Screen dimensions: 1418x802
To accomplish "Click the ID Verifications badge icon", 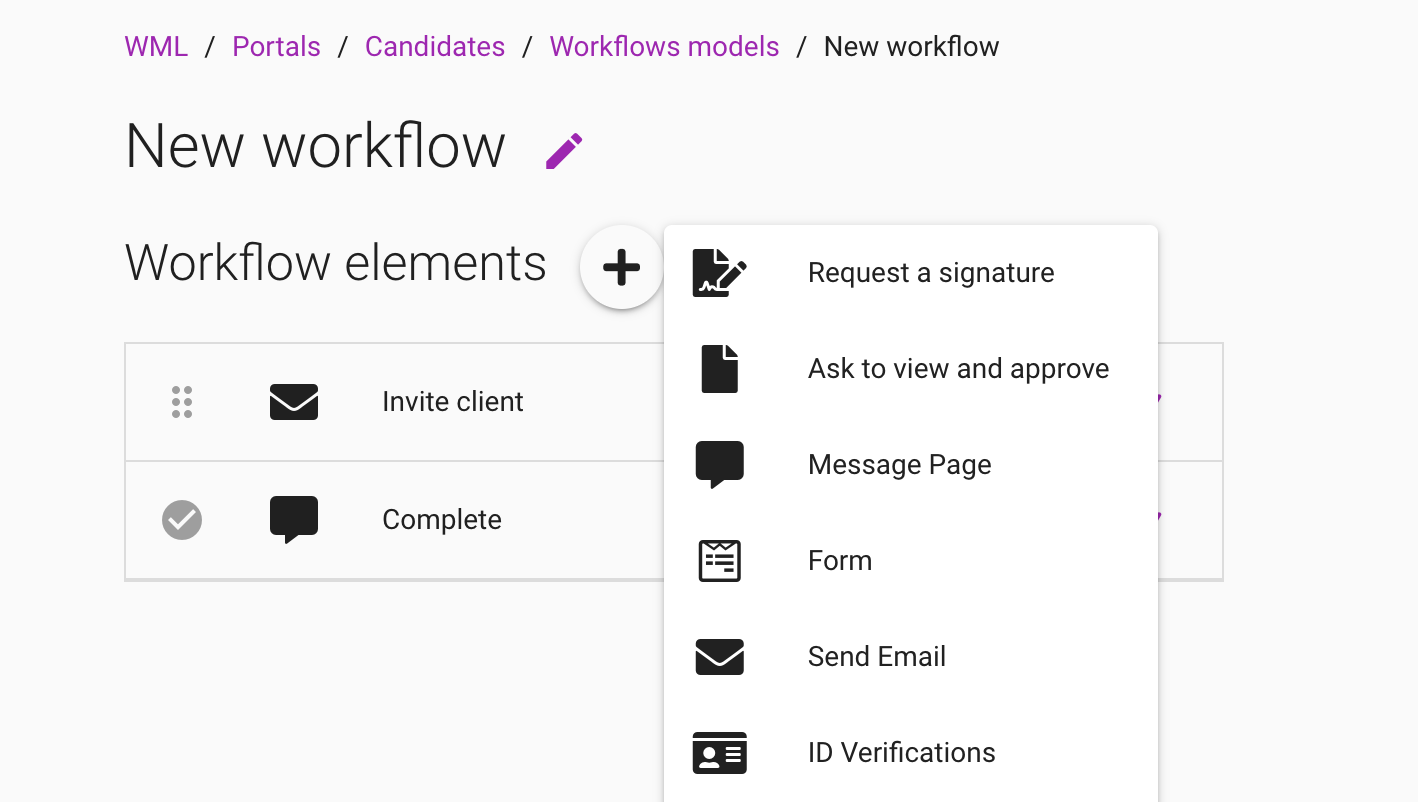I will point(718,752).
